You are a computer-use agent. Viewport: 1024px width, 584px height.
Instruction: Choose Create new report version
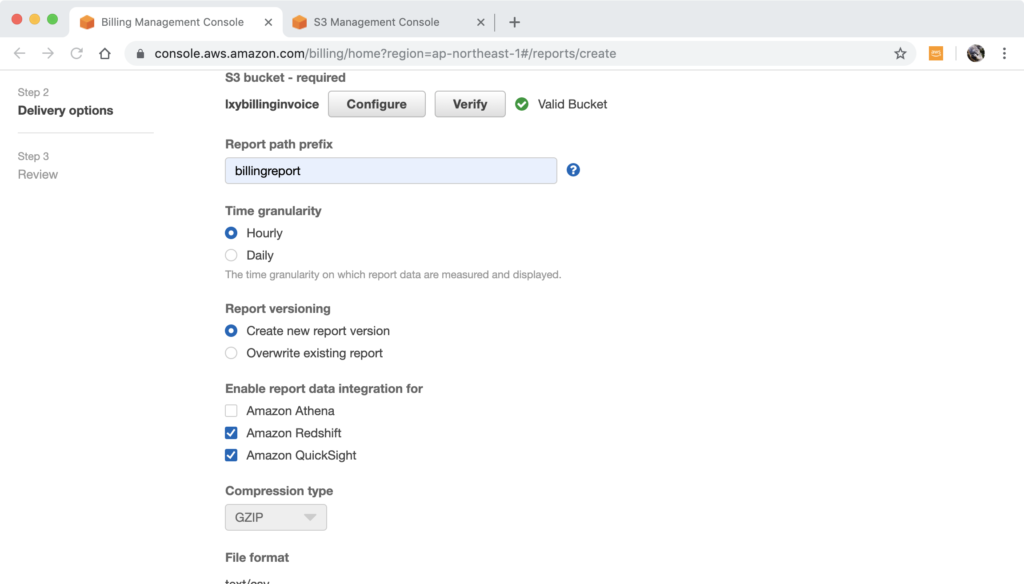tap(231, 331)
